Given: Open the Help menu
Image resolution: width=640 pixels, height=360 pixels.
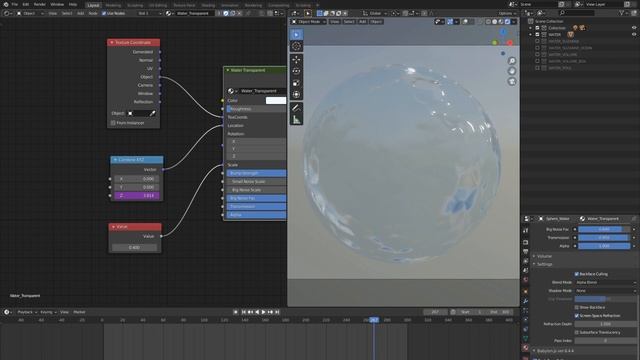Looking at the screenshot, I should click(x=73, y=4).
